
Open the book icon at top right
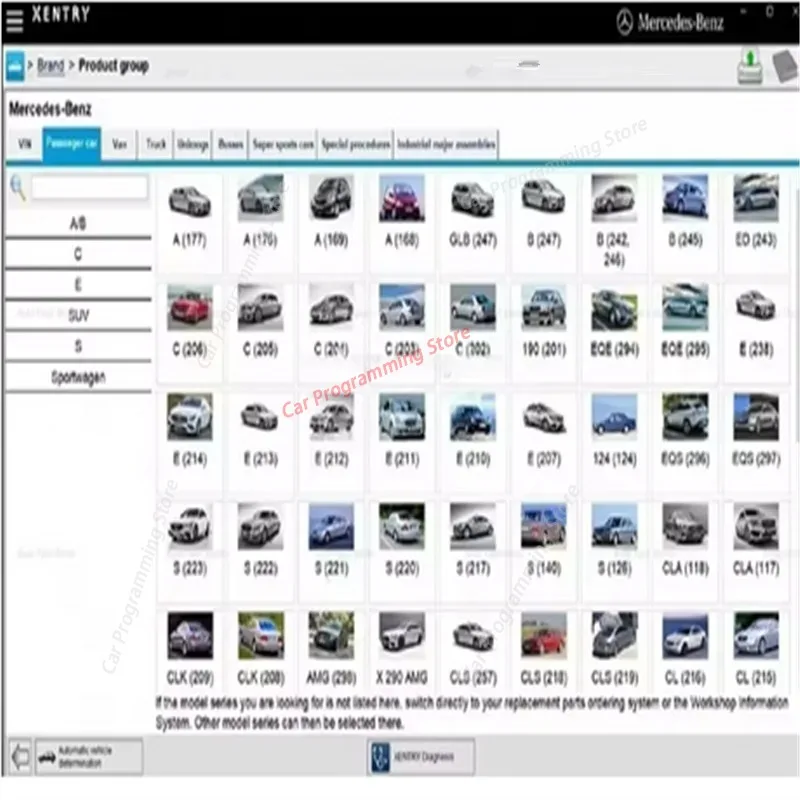coord(784,66)
